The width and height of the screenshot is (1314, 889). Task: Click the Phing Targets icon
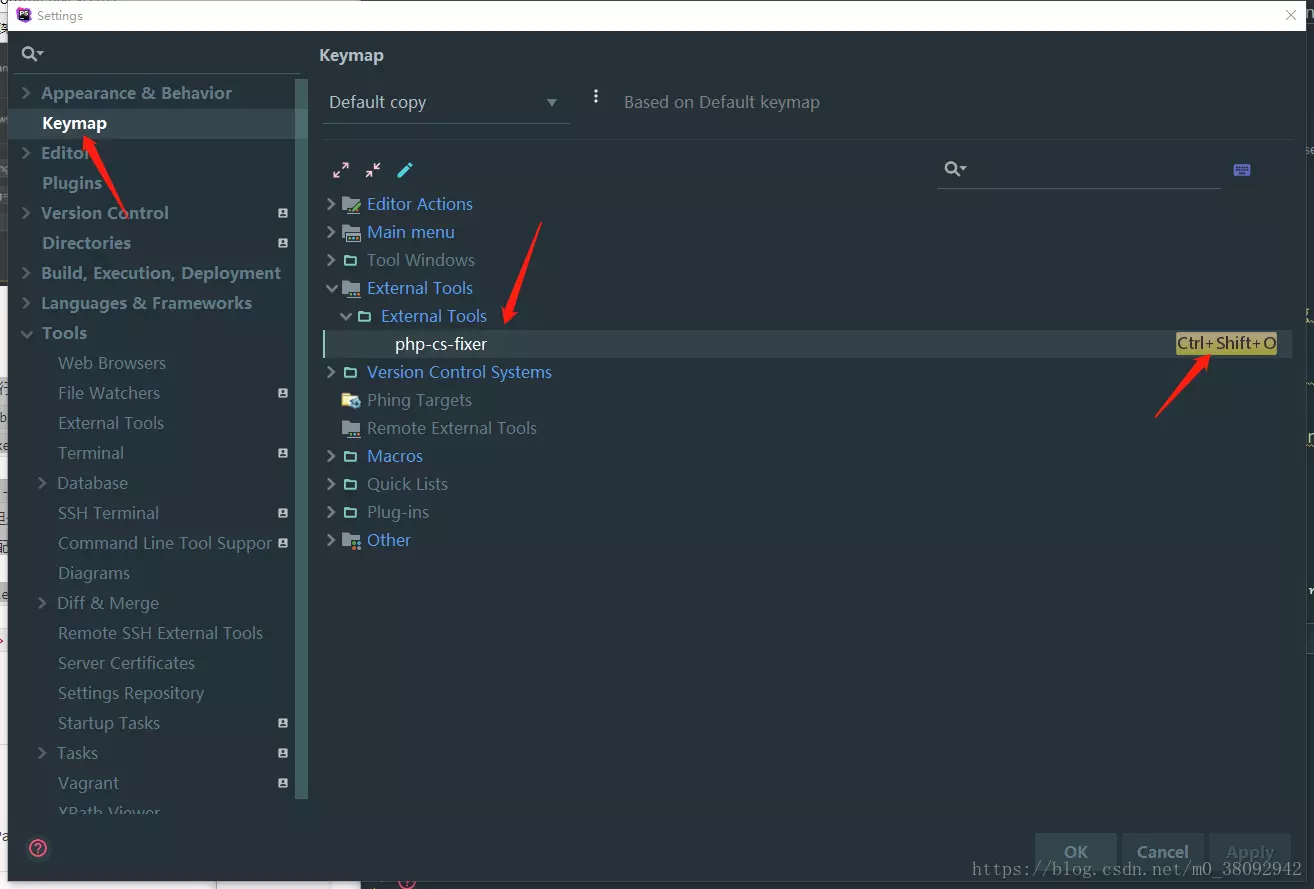click(351, 400)
